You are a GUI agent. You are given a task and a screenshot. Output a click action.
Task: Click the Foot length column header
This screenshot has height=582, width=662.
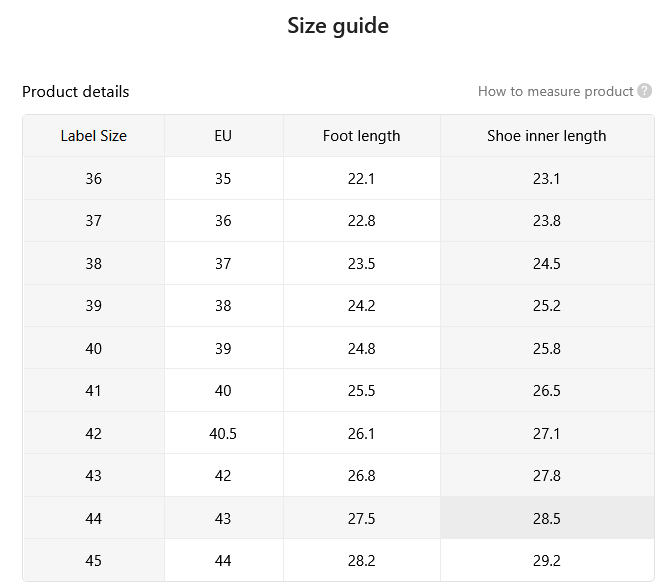click(x=361, y=136)
